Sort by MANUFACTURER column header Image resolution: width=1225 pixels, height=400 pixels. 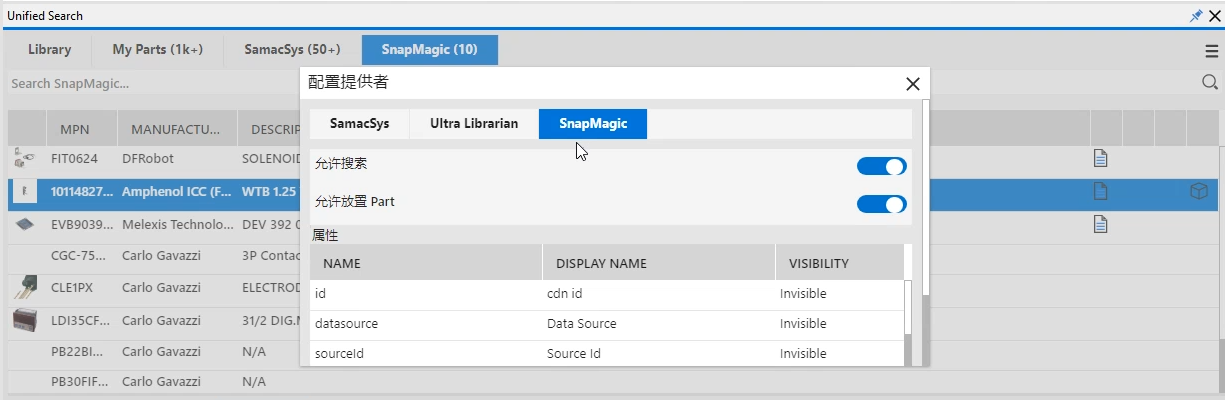click(x=177, y=129)
